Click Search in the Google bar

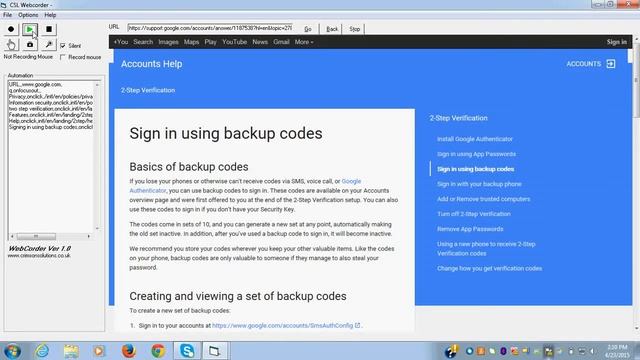pyautogui.click(x=143, y=42)
